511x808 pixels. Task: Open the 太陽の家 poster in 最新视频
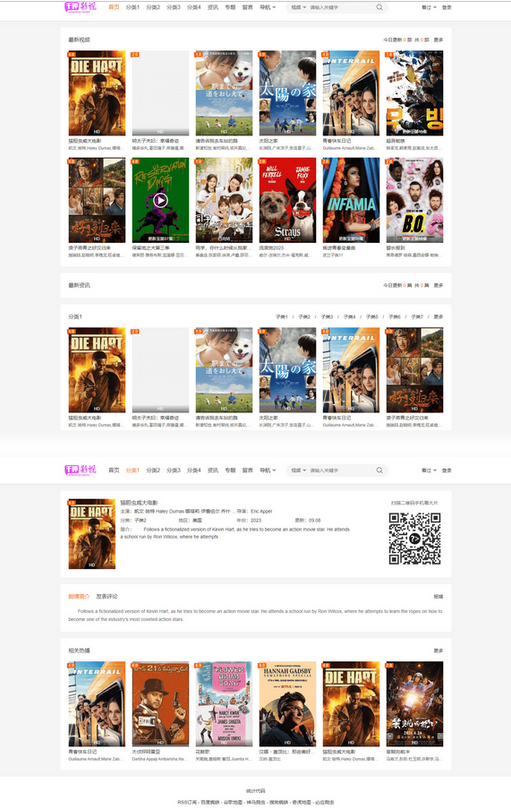tap(287, 93)
